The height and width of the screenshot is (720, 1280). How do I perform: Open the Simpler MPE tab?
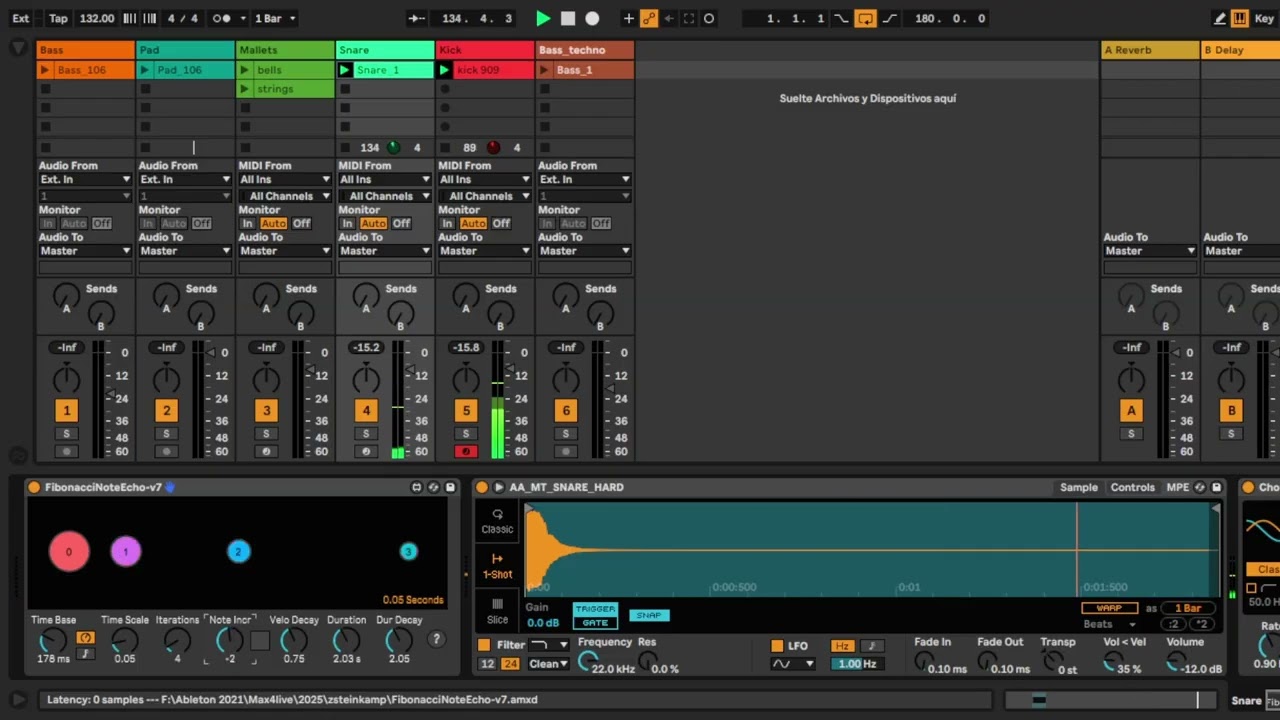pos(1178,487)
